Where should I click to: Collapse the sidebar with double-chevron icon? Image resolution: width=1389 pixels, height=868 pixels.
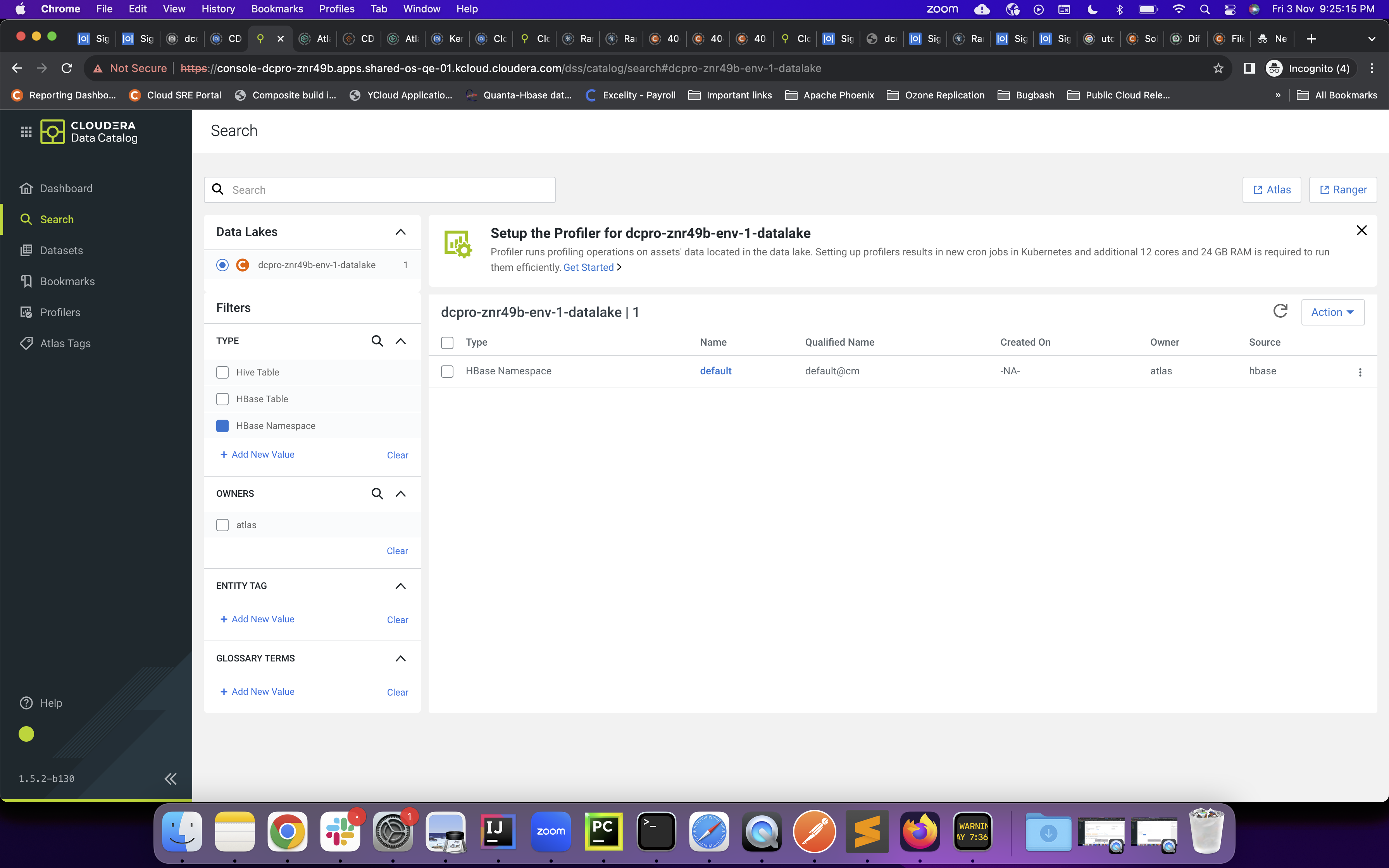click(171, 778)
